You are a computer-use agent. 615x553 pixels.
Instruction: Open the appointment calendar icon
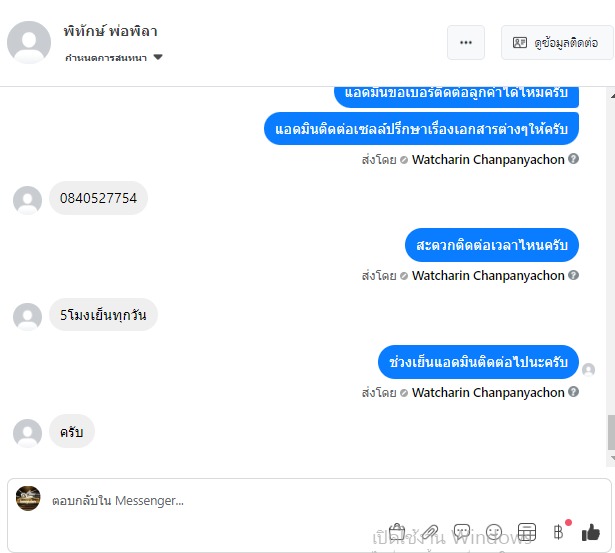pyautogui.click(x=527, y=533)
